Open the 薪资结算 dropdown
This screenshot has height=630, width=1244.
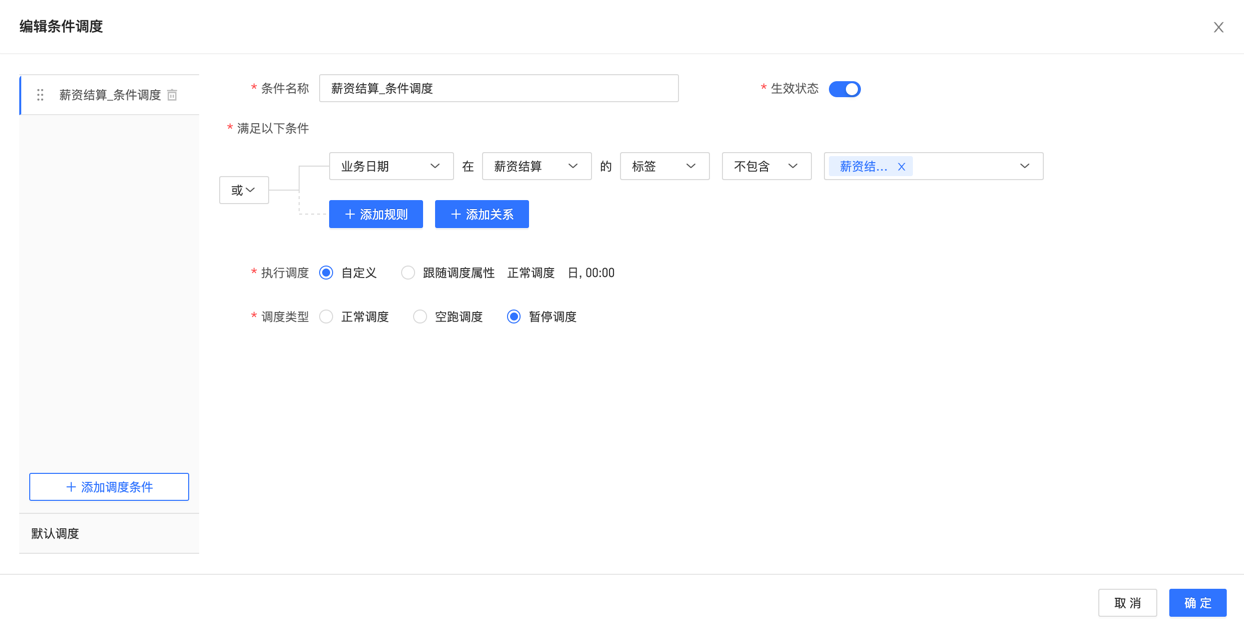pos(537,166)
